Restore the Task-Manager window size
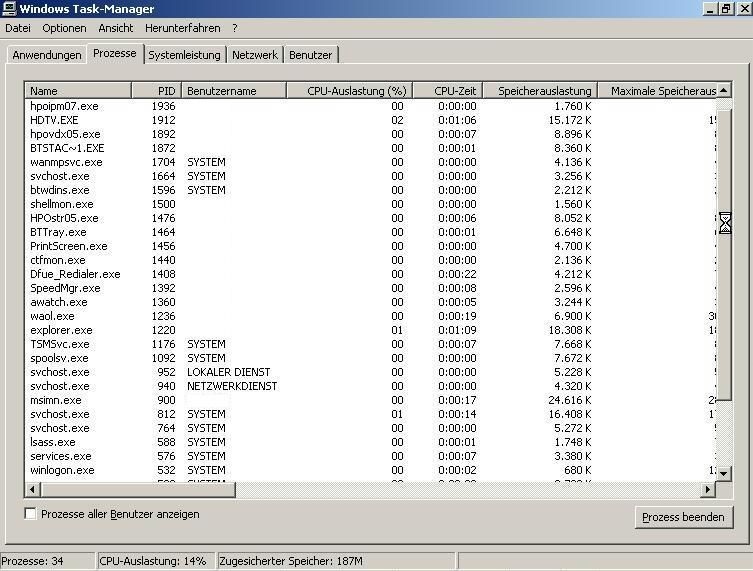The width and height of the screenshot is (753, 571). 727,8
